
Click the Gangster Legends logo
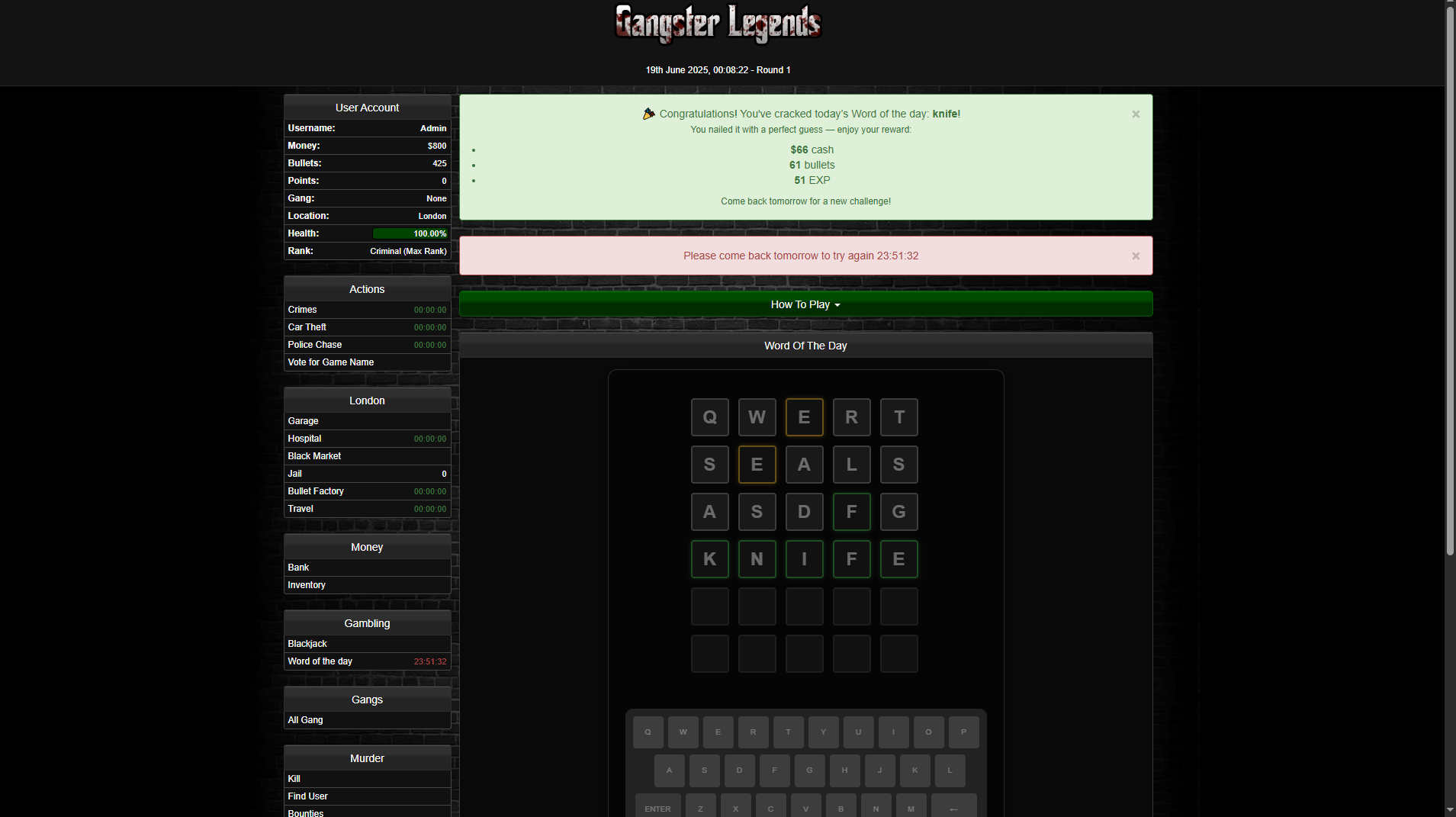(x=718, y=24)
